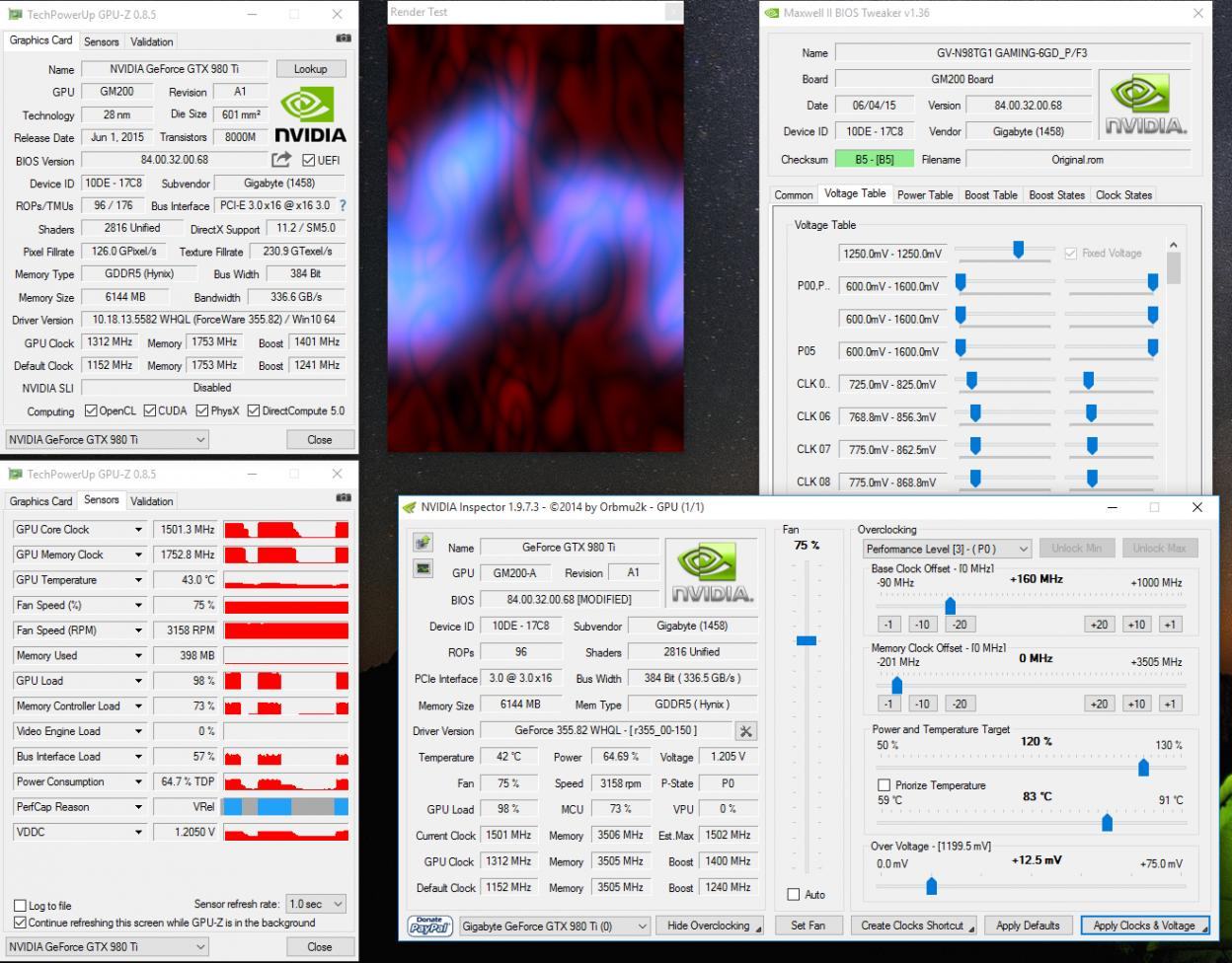Enable Priorize Temperature checkbox
This screenshot has width=1232, height=963.
pos(884,785)
